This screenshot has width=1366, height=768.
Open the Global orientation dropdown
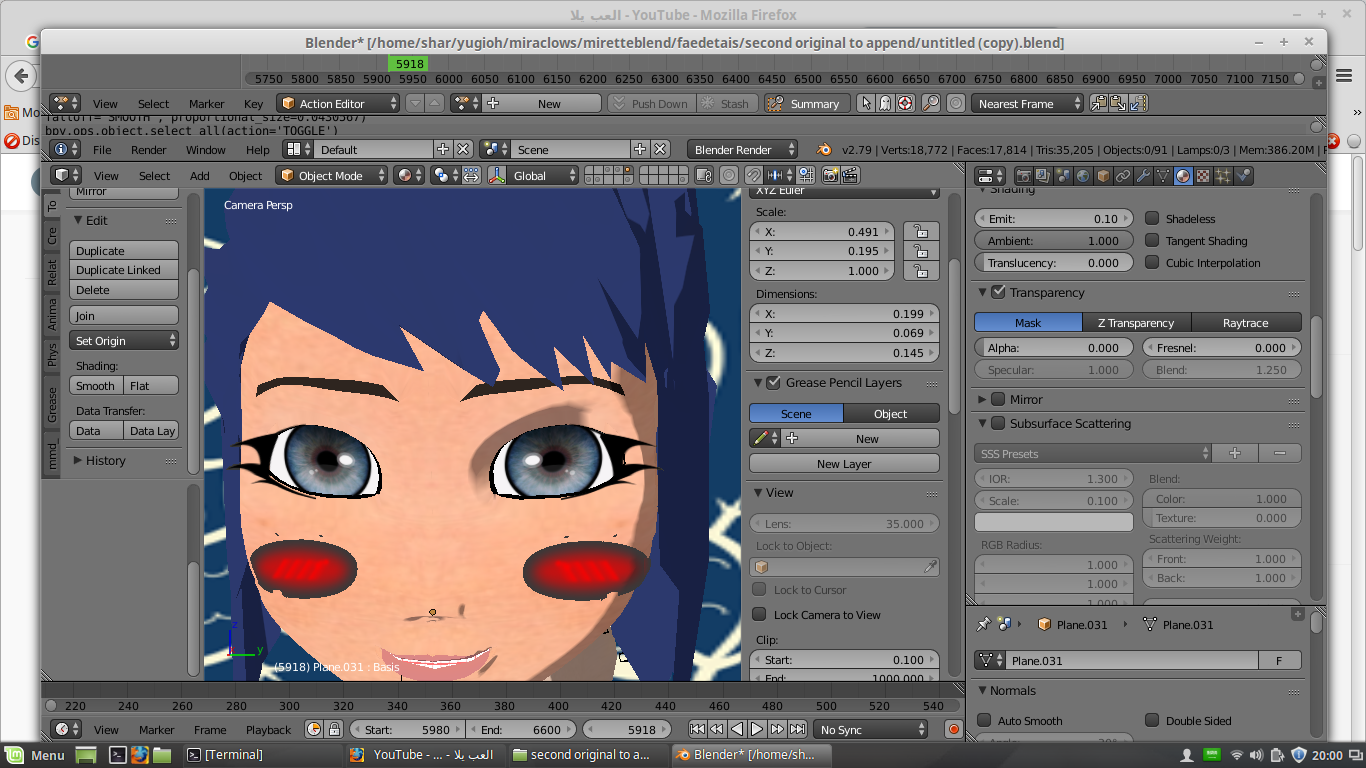[x=534, y=176]
